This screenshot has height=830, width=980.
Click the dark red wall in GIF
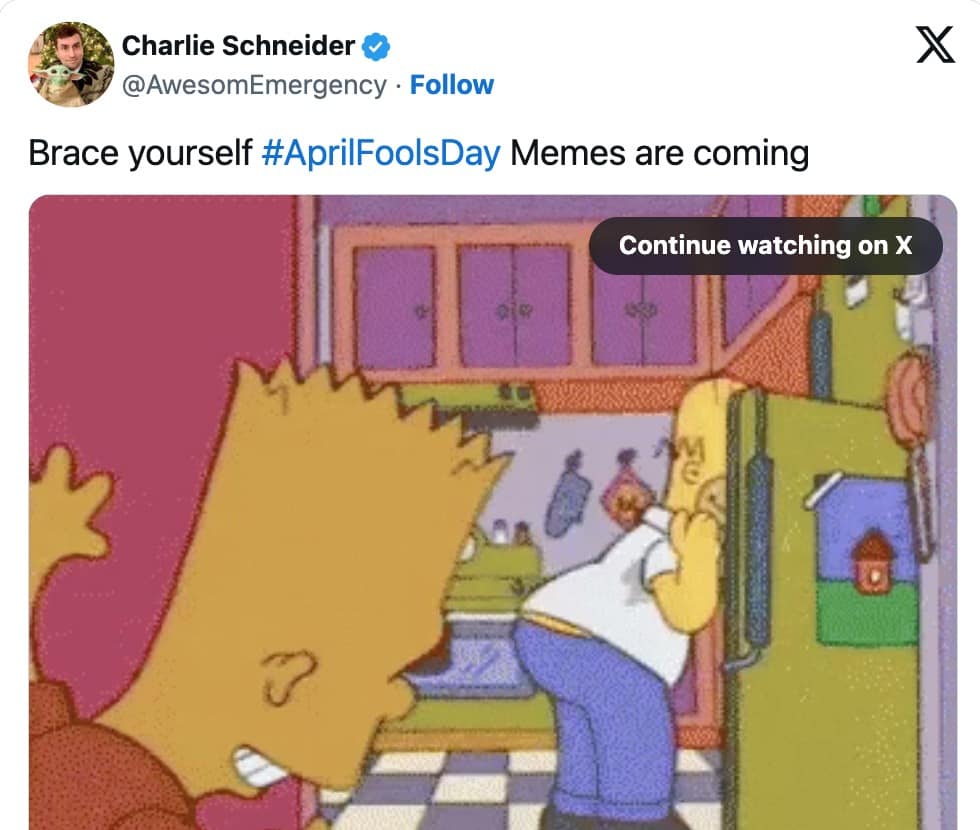coord(156,300)
